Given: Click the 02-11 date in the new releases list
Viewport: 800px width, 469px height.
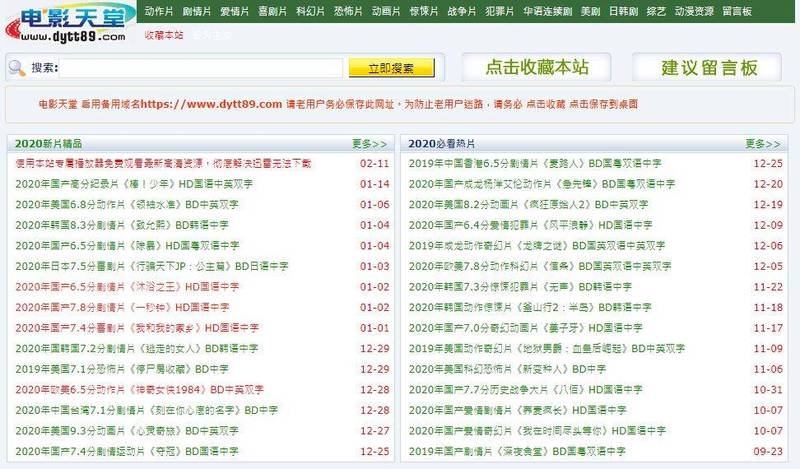Looking at the screenshot, I should click(x=374, y=163).
